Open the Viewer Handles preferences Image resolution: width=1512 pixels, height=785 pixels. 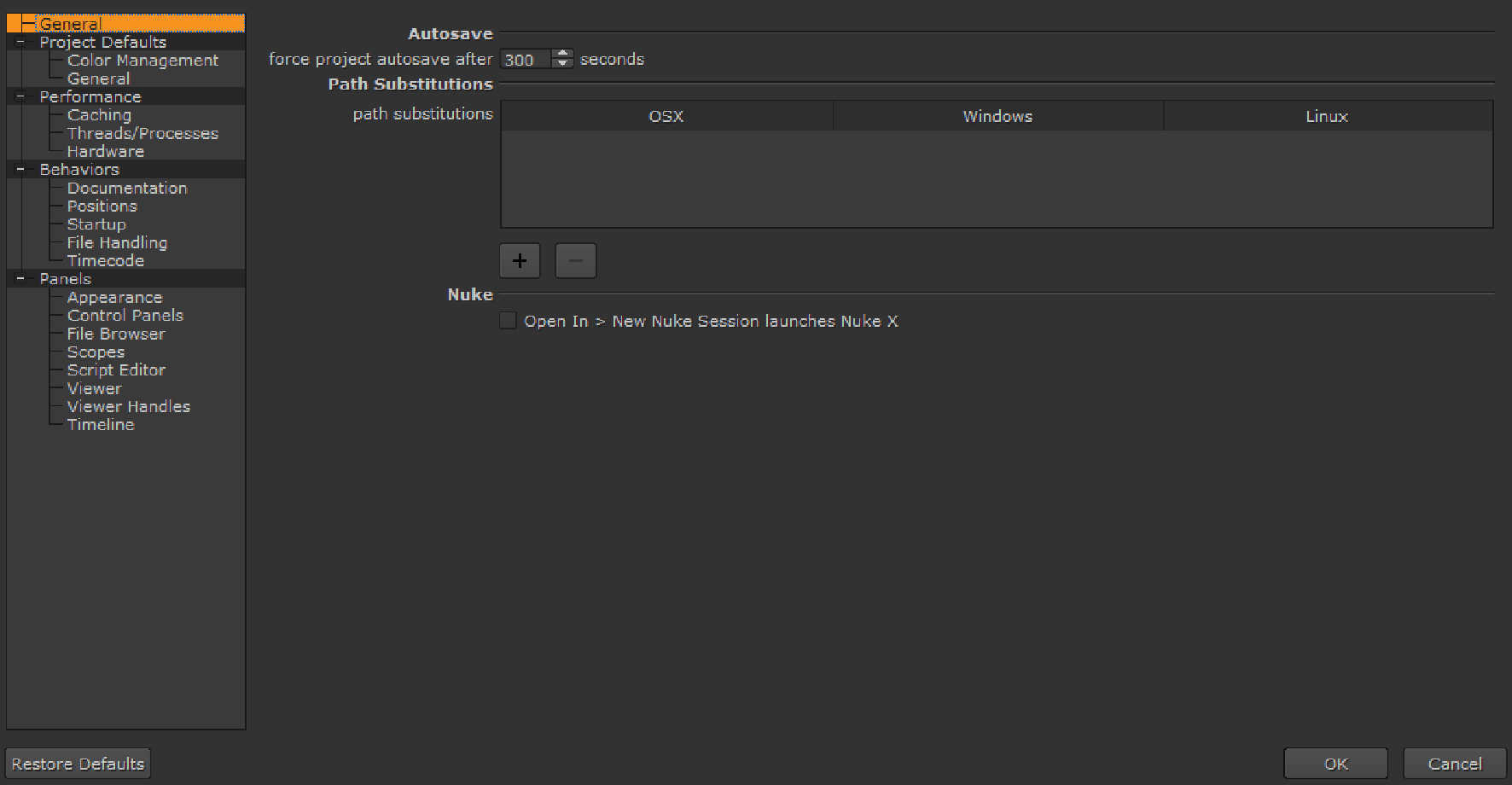click(128, 406)
